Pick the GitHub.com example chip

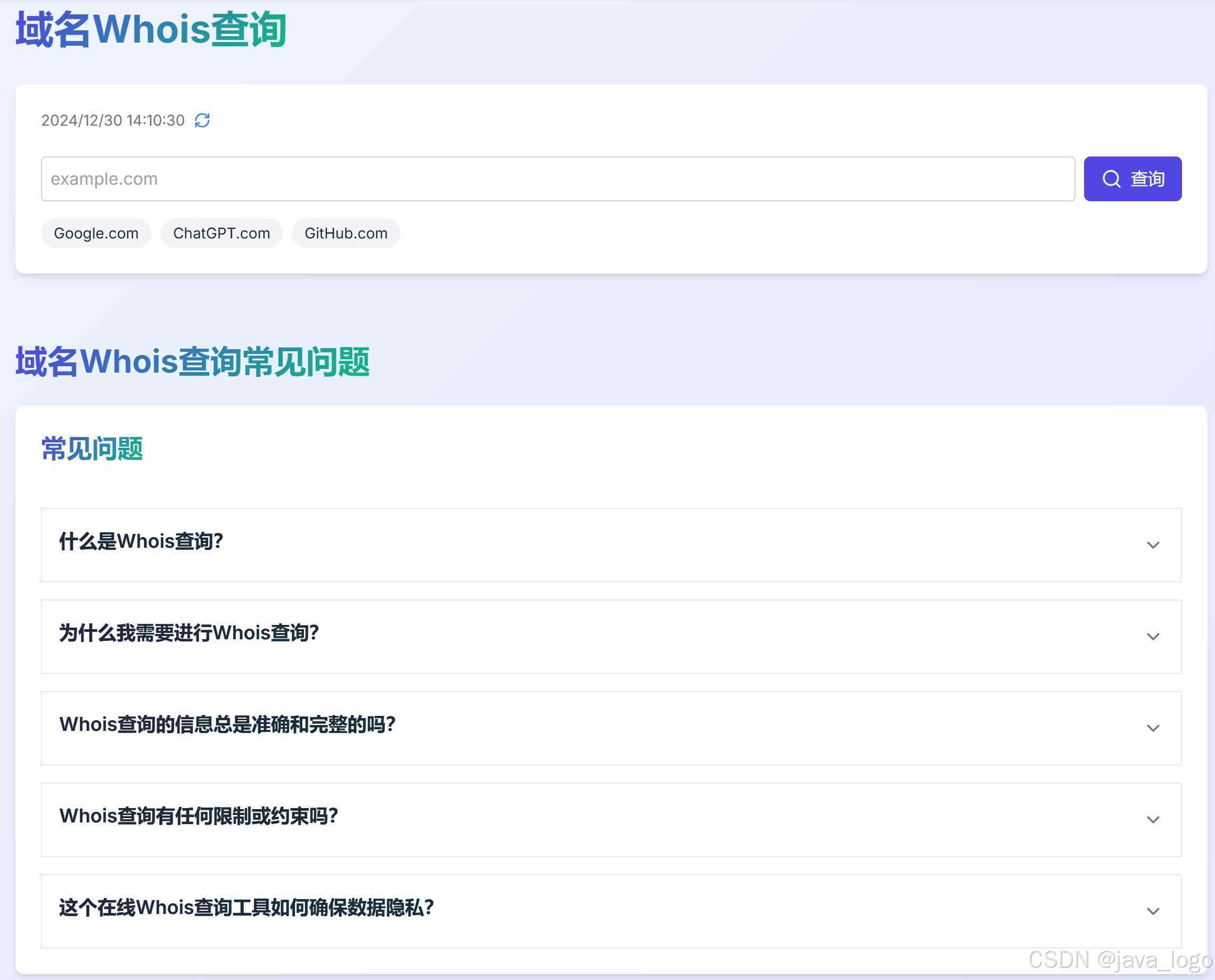(x=345, y=233)
